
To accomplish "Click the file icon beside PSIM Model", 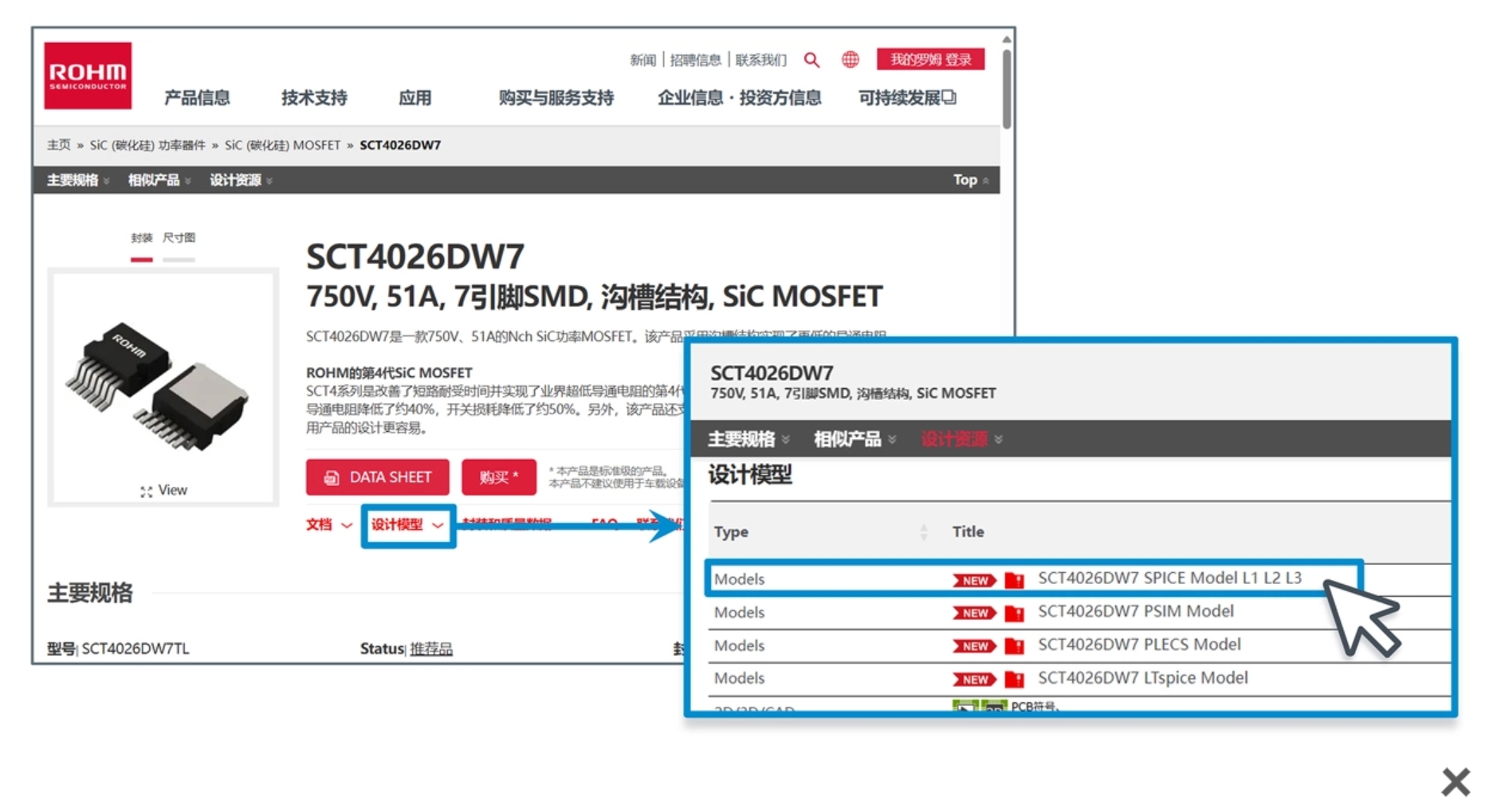I will click(1014, 614).
